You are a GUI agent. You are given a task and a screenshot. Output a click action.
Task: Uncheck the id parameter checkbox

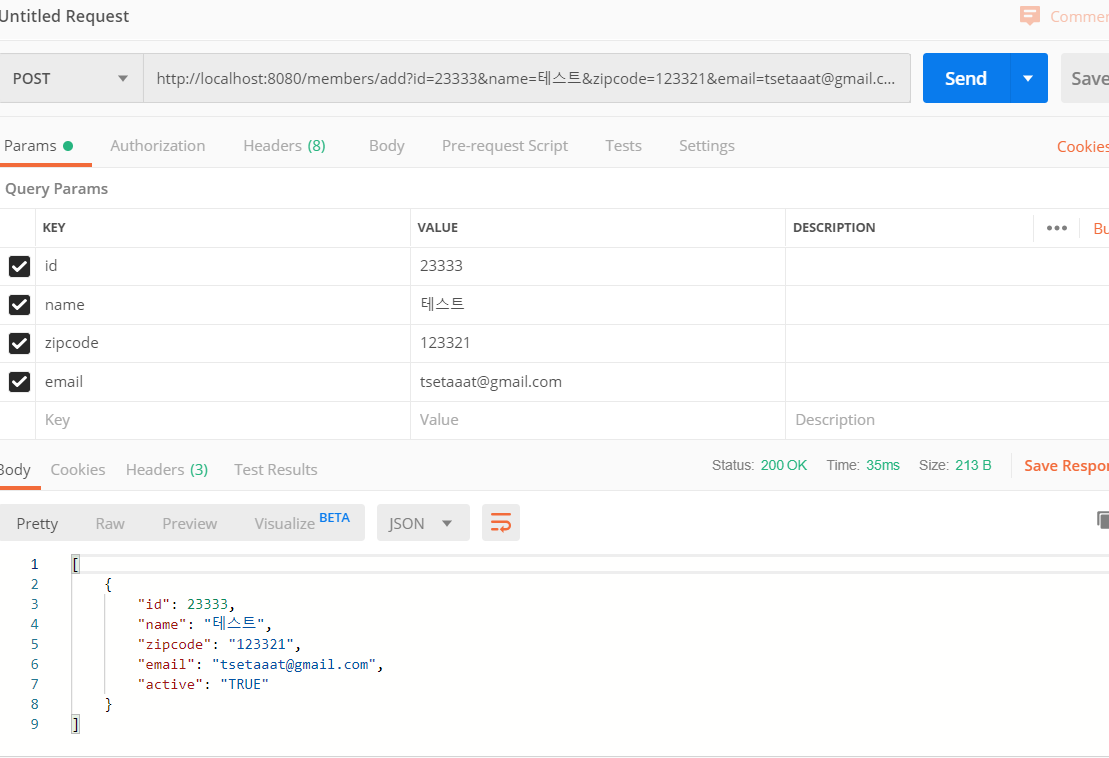click(x=19, y=266)
